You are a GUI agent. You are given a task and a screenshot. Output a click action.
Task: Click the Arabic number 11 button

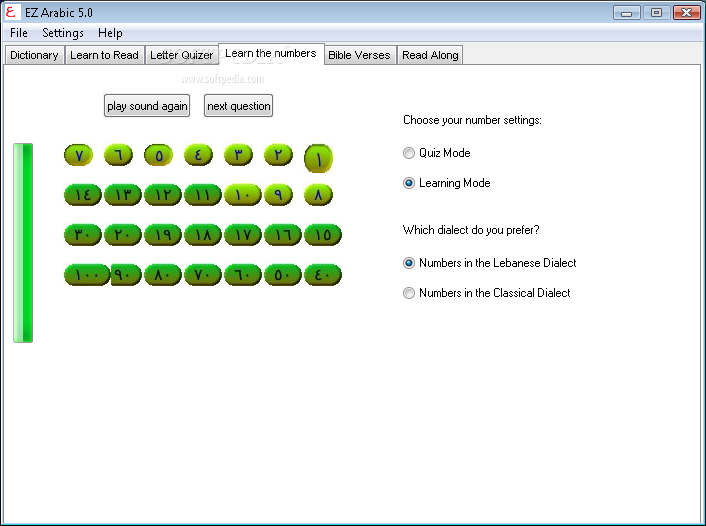pos(203,195)
